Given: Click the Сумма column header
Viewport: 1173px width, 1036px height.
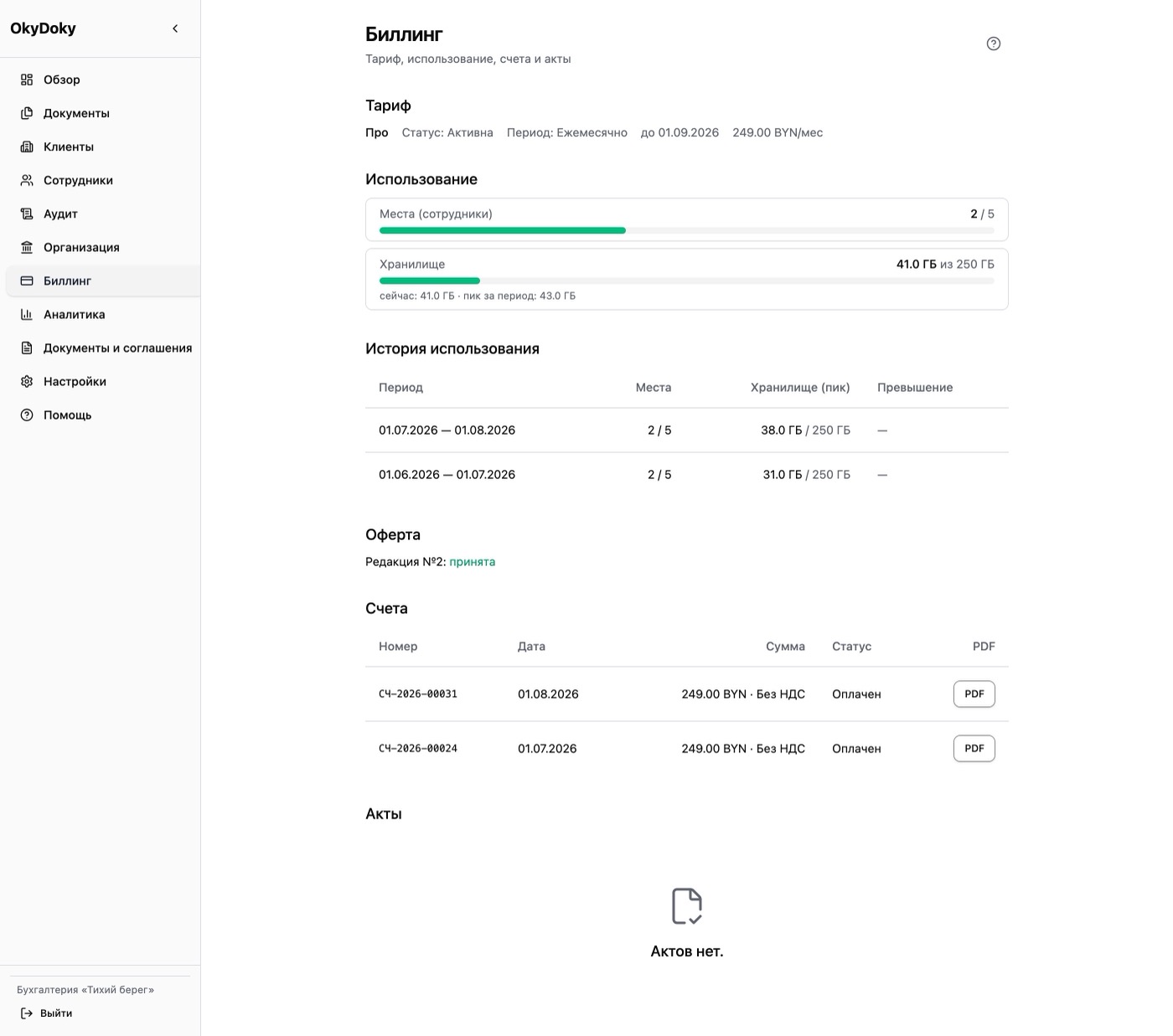Looking at the screenshot, I should pos(785,647).
